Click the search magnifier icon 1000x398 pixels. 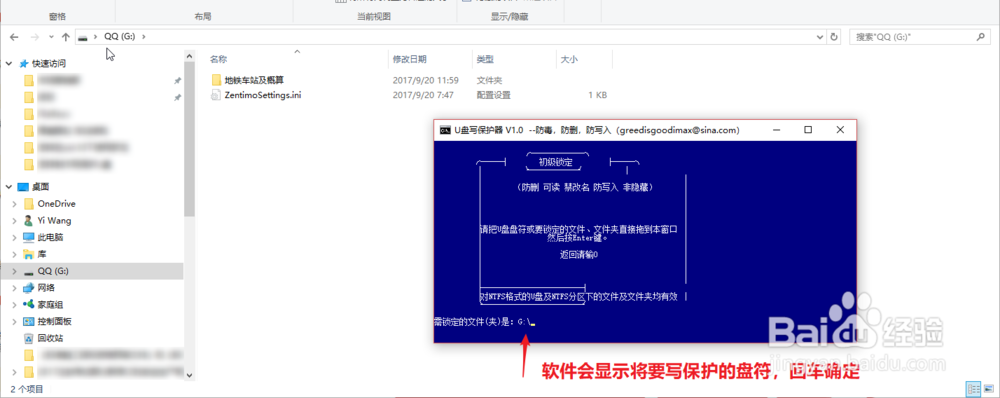click(982, 38)
